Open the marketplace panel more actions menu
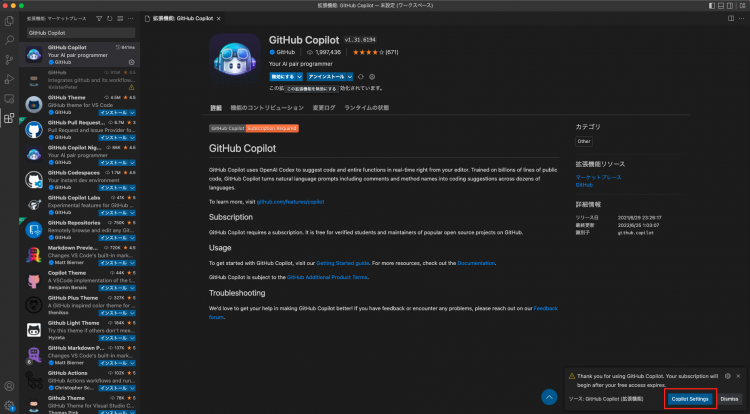The height and width of the screenshot is (414, 750). point(131,19)
